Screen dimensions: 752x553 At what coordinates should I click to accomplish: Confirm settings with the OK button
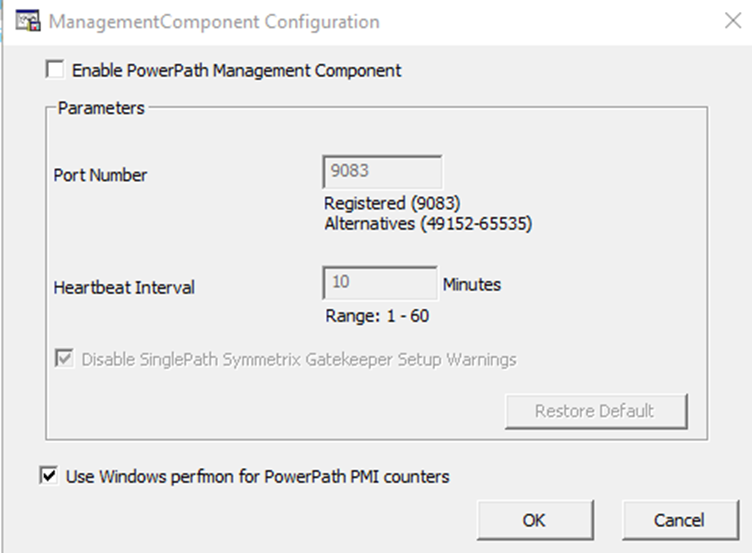point(535,520)
